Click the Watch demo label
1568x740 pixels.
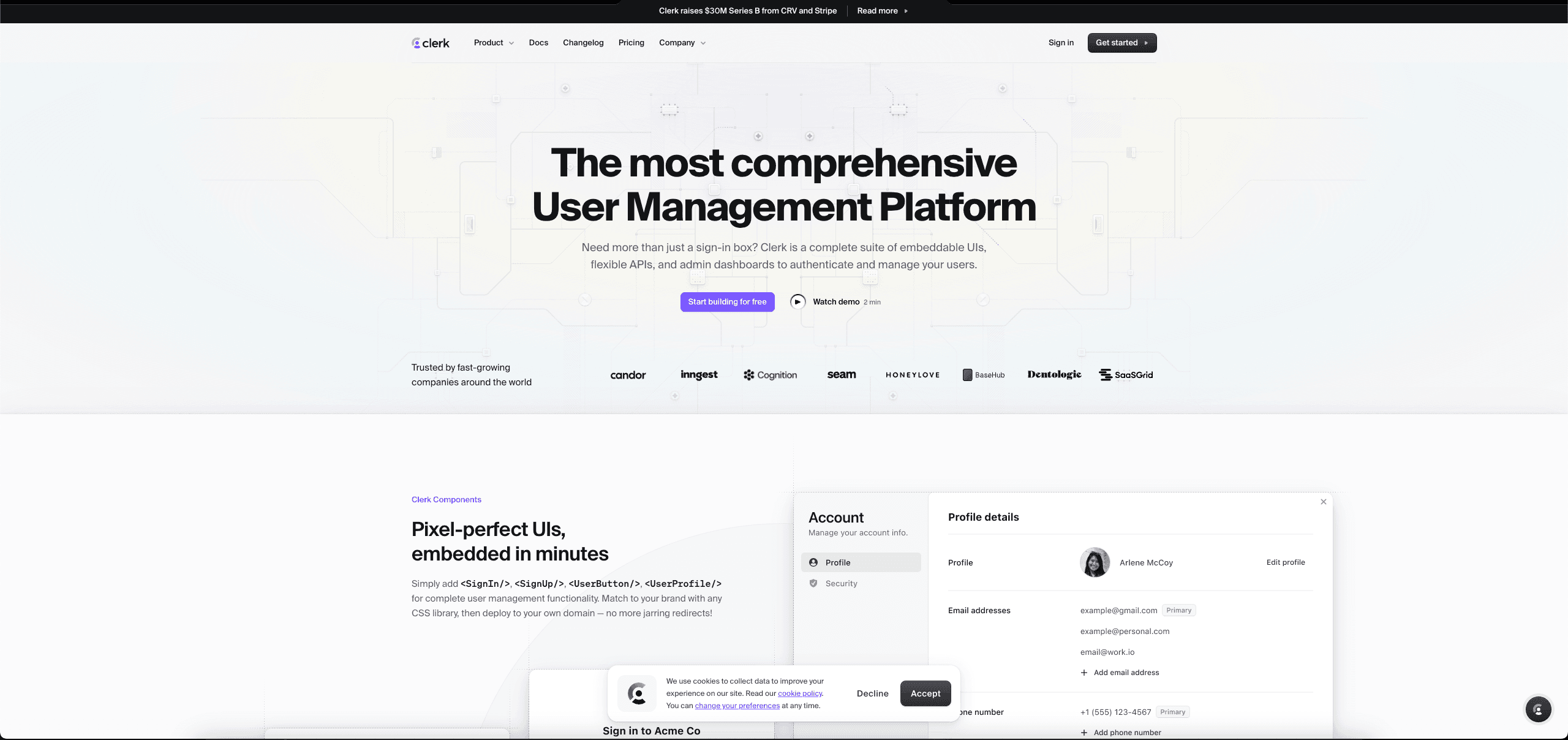836,302
